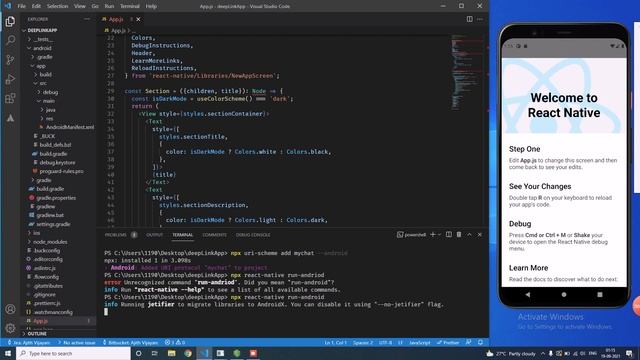Viewport: 640px width, 360px height.
Task: Close the App.js editor tab
Action: tap(138, 19)
